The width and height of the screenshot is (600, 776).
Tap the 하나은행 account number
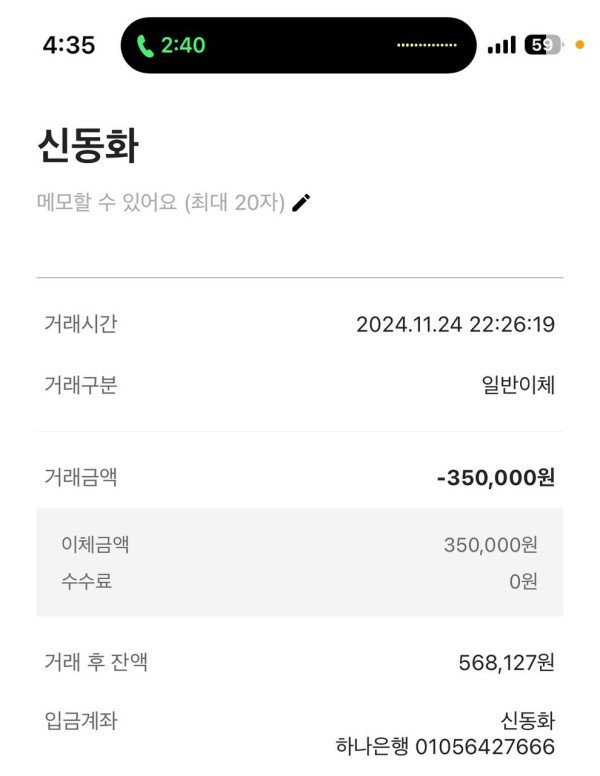pos(444,747)
